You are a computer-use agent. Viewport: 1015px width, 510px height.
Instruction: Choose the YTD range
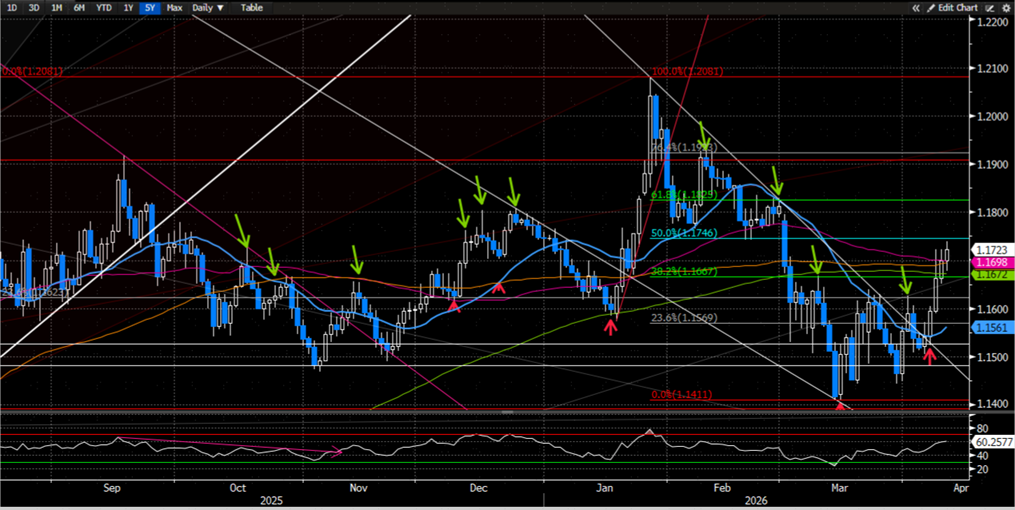point(102,8)
